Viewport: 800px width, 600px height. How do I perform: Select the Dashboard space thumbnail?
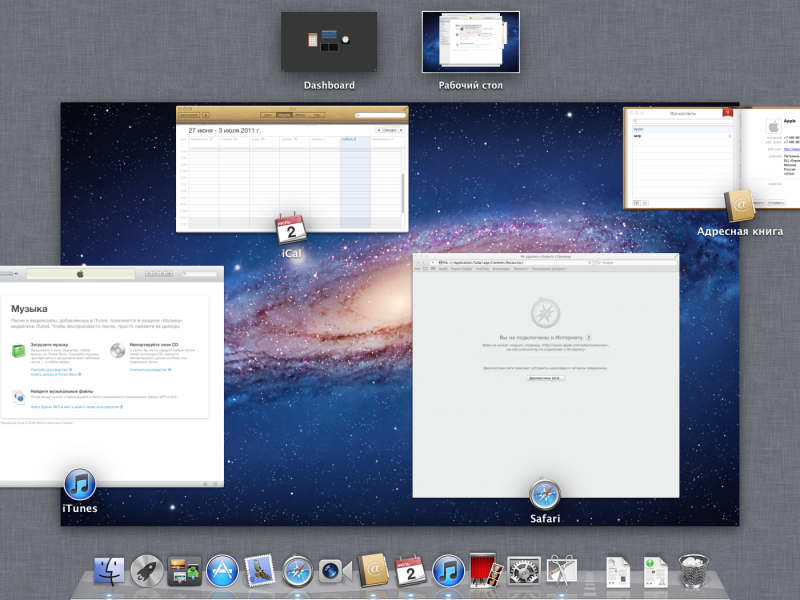click(329, 42)
